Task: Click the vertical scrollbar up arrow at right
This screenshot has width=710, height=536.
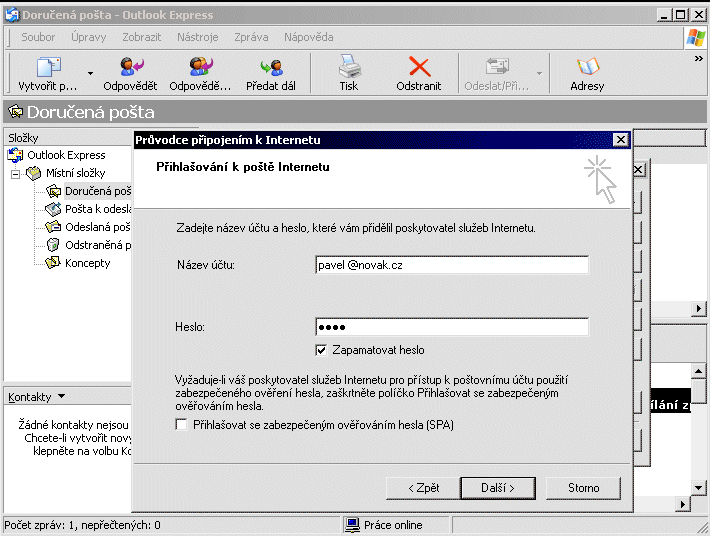Action: click(x=698, y=371)
